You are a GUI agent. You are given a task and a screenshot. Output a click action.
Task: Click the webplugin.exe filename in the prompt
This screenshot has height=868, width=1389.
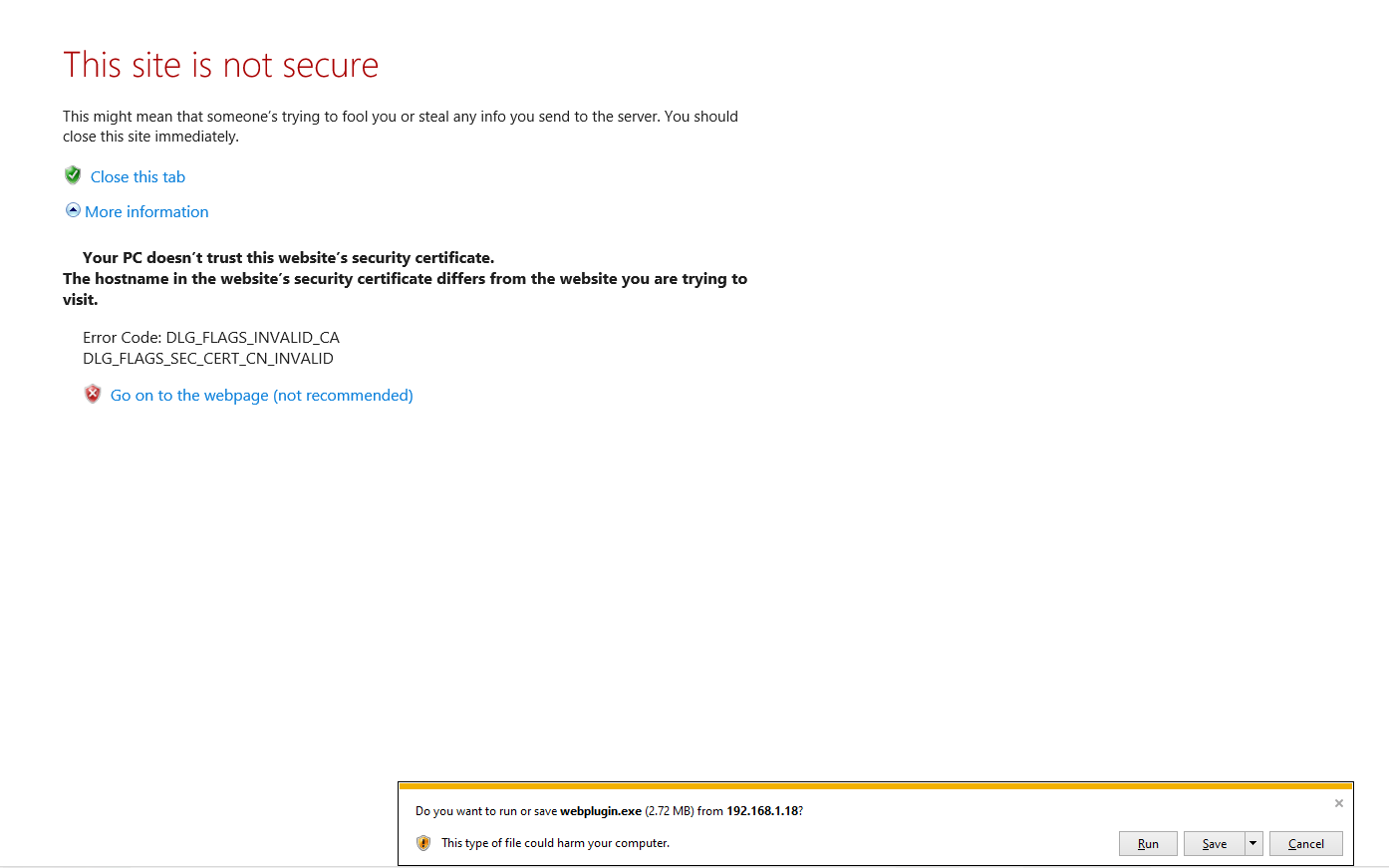pos(600,811)
